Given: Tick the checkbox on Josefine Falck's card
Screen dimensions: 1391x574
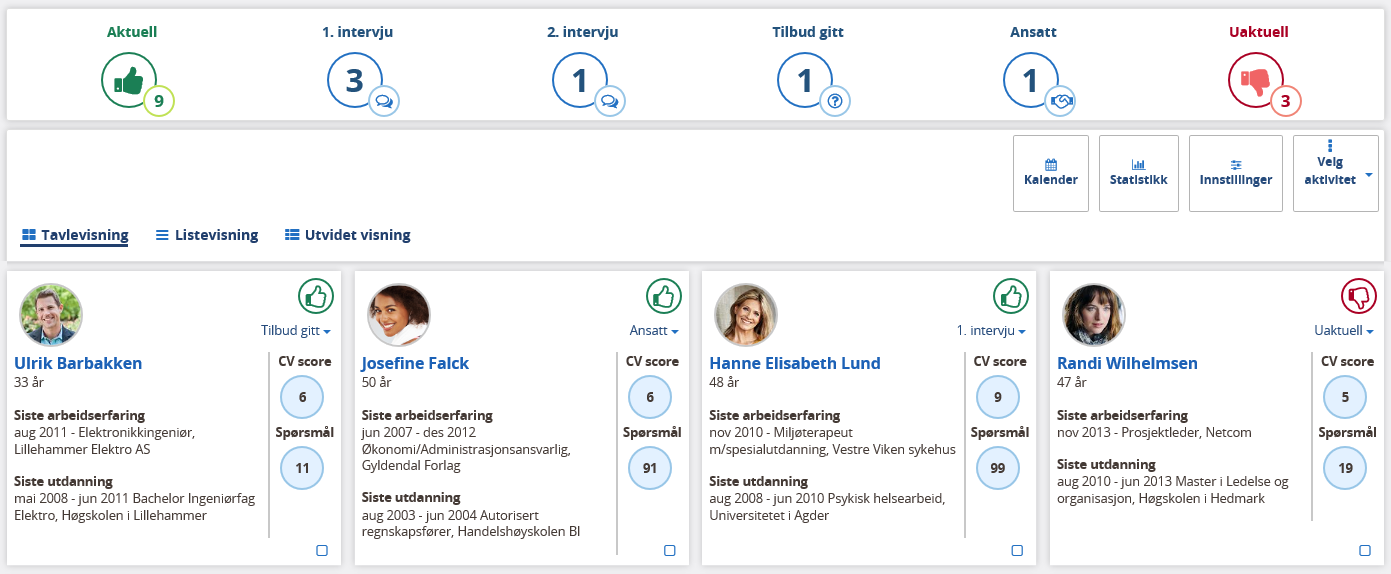Looking at the screenshot, I should (670, 550).
